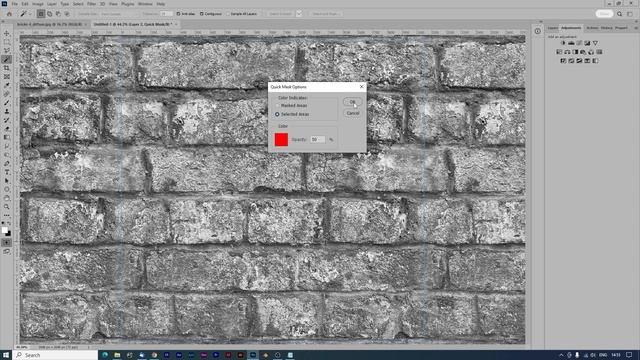Select the Eraser tool
This screenshot has width=640, height=360.
tap(7, 129)
